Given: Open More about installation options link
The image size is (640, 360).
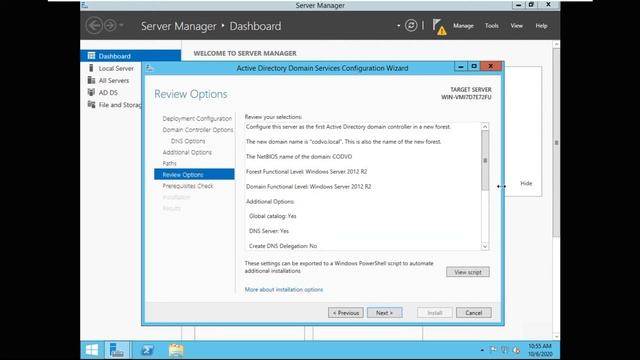Looking at the screenshot, I should tap(284, 289).
